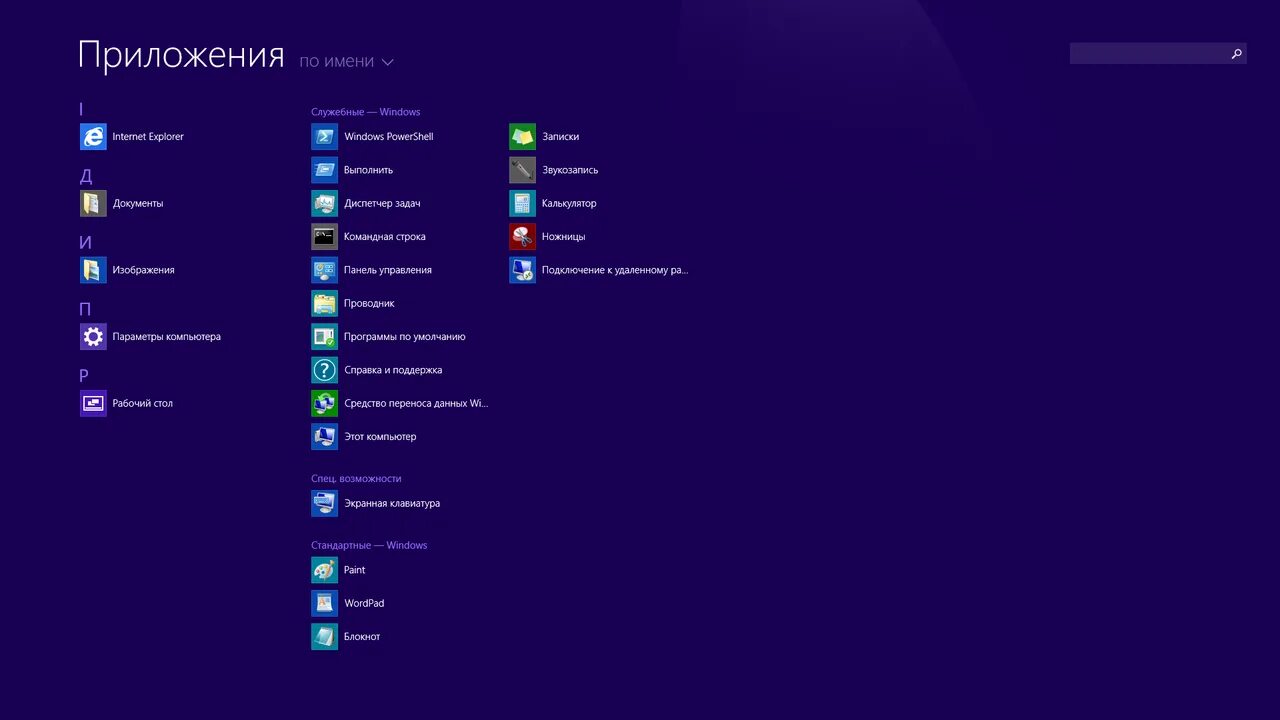1280x720 pixels.
Task: Click the 'Приложения' page title
Action: 181,55
